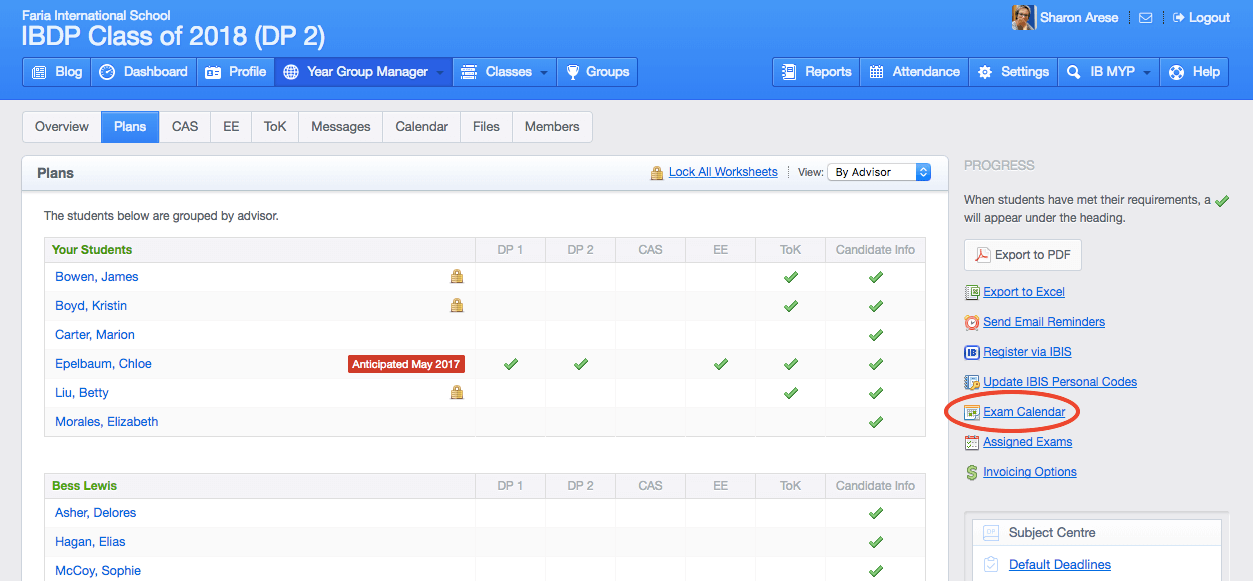Click the Export to PDF button
The height and width of the screenshot is (581, 1253).
click(1022, 255)
